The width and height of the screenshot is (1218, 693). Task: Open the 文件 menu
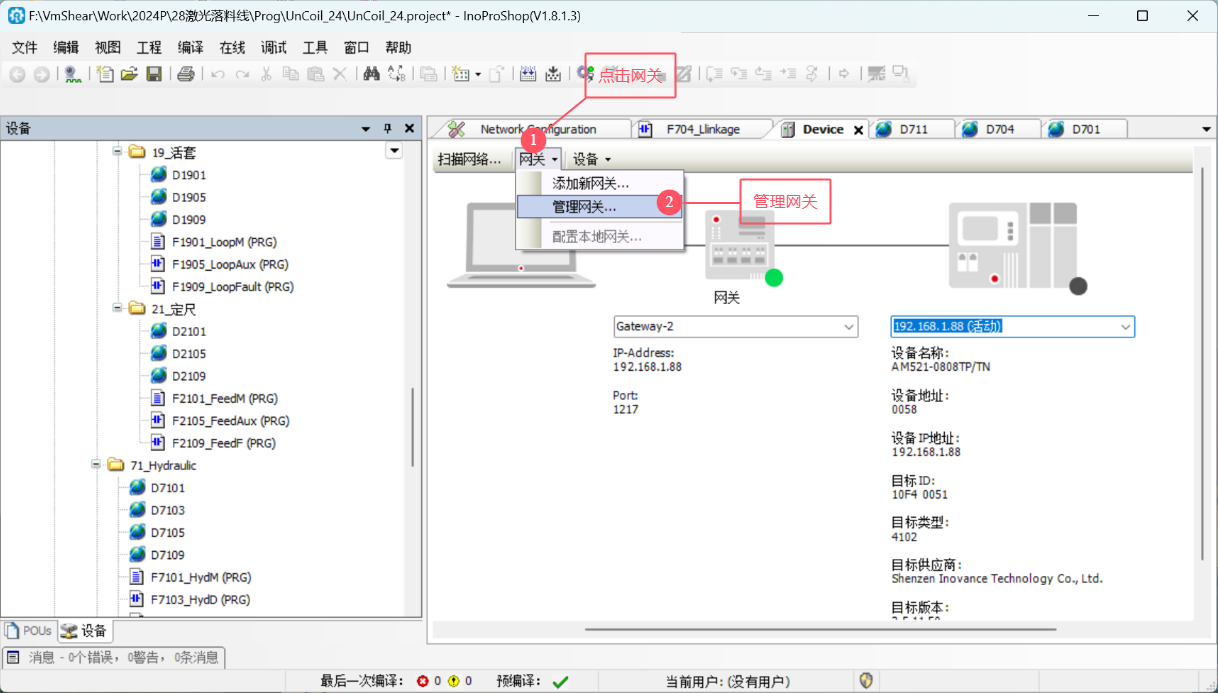(24, 47)
